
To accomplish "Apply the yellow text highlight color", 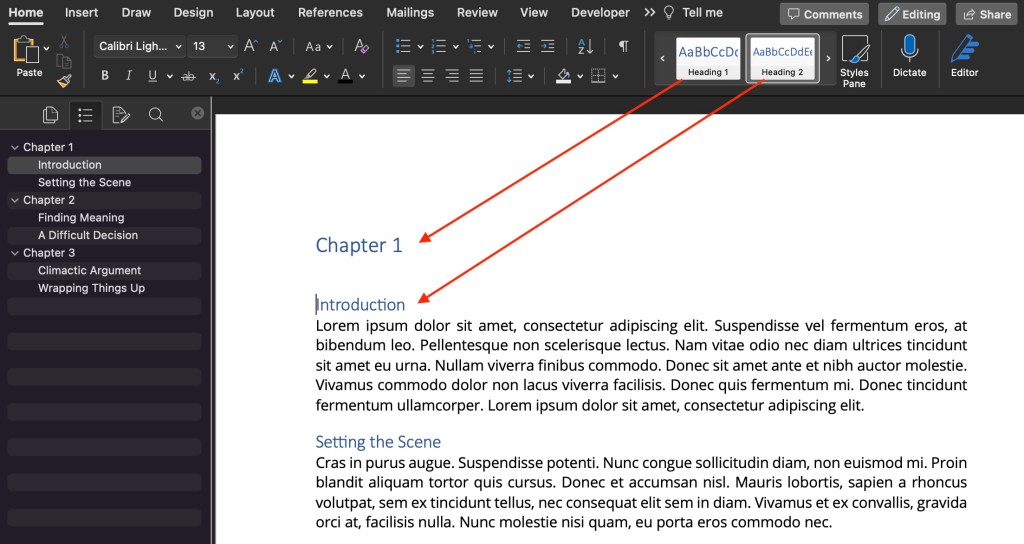I will [310, 76].
